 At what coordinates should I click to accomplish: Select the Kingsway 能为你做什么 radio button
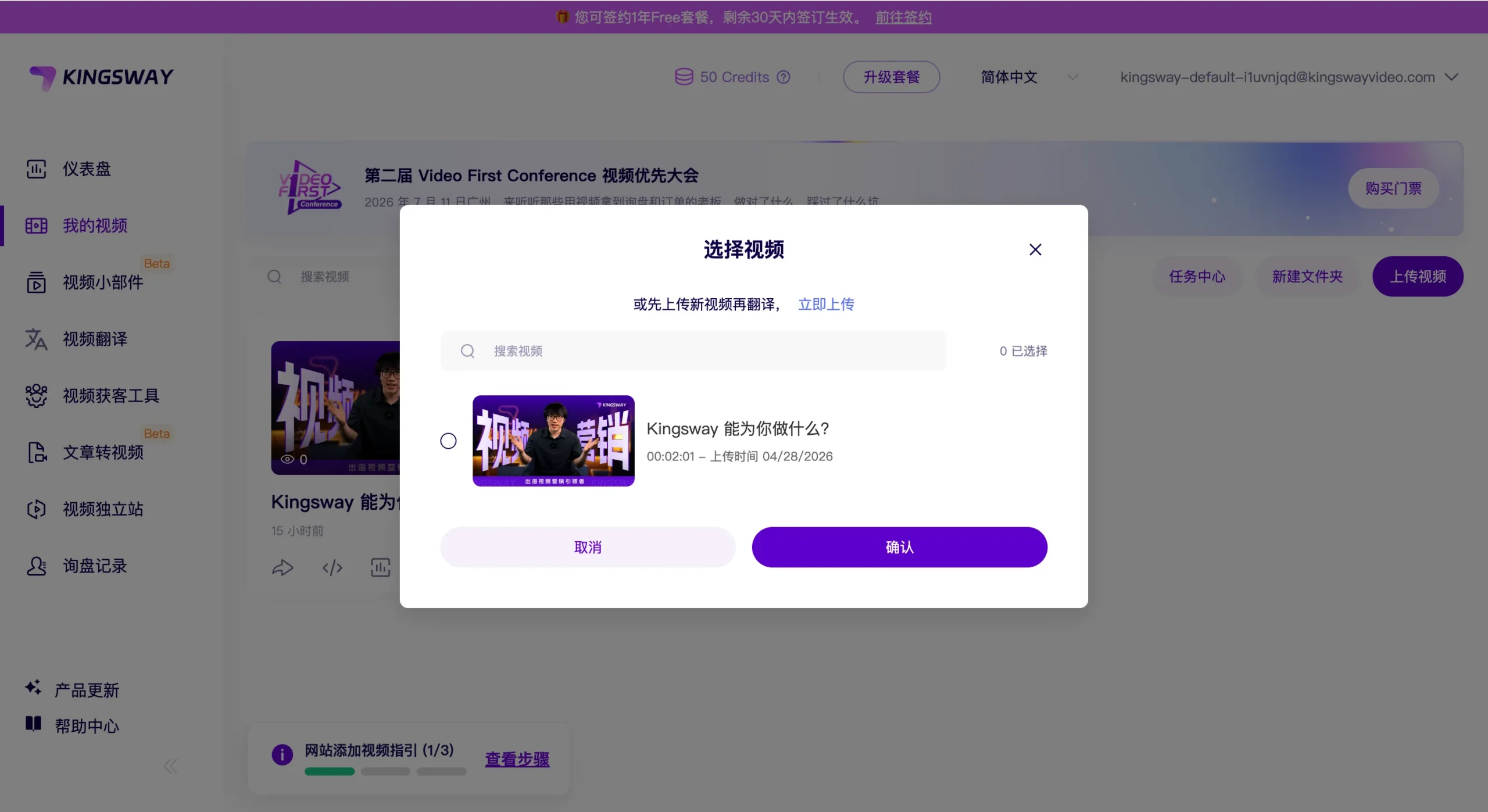click(x=448, y=441)
